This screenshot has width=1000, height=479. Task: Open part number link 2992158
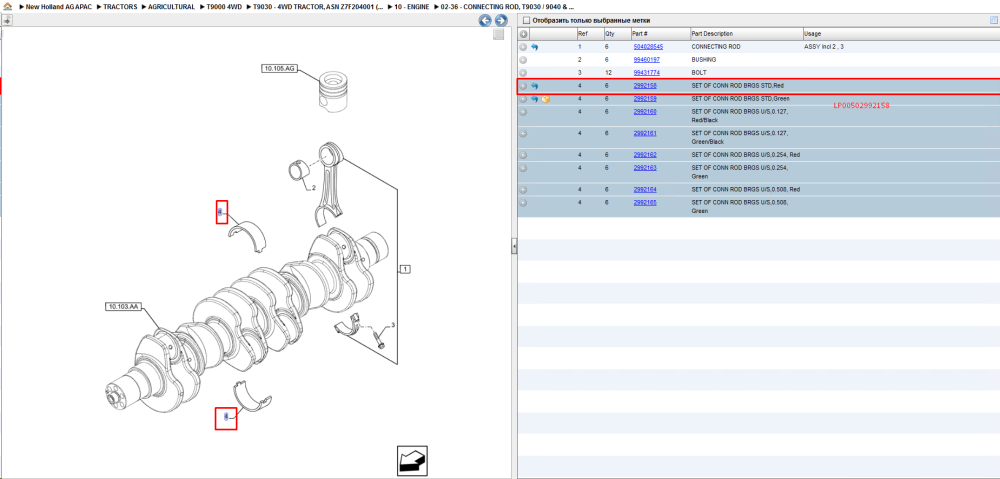[645, 85]
